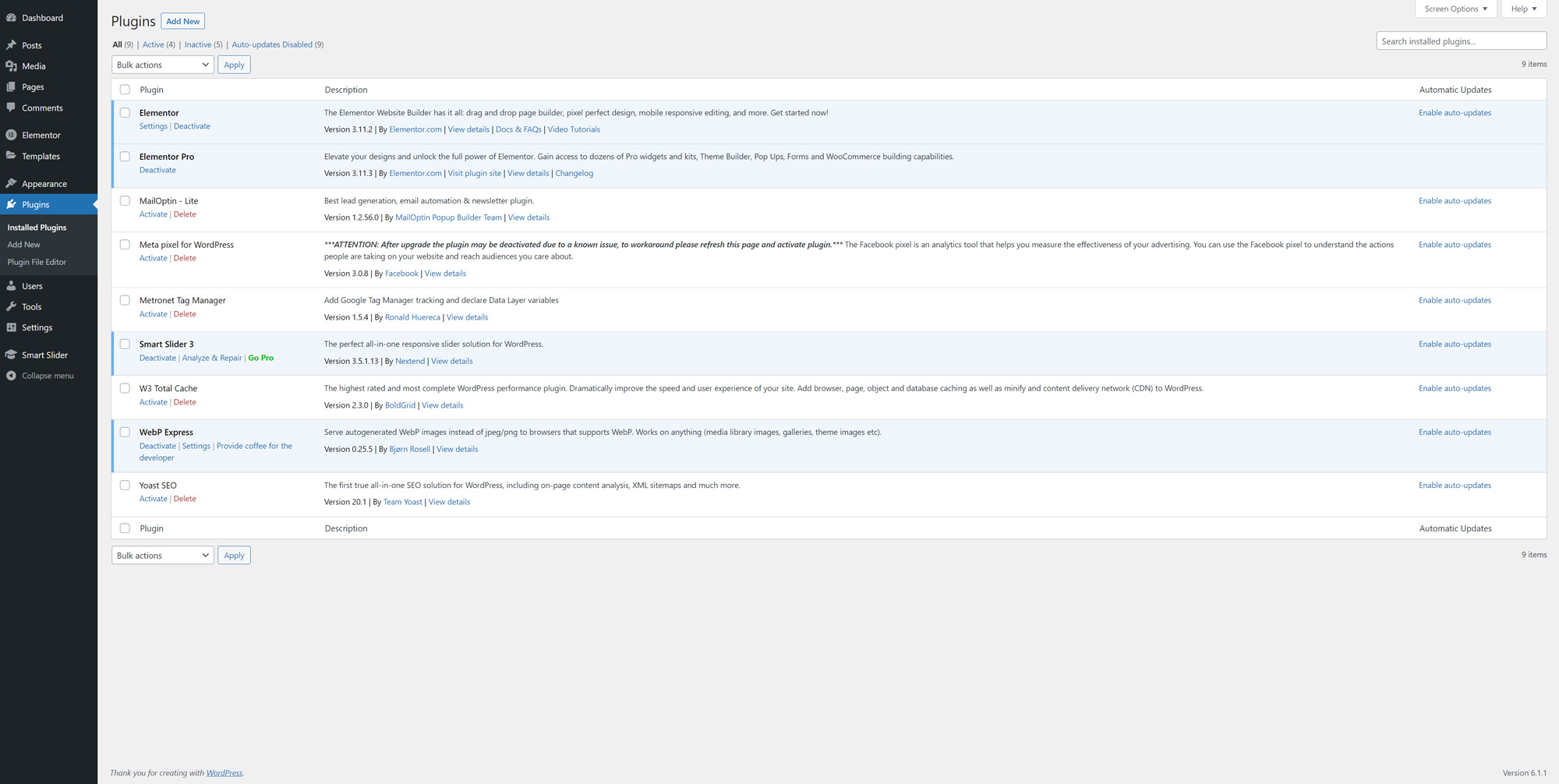The height and width of the screenshot is (784, 1559).
Task: Select the MailOptin - Lite checkbox
Action: pyautogui.click(x=125, y=200)
